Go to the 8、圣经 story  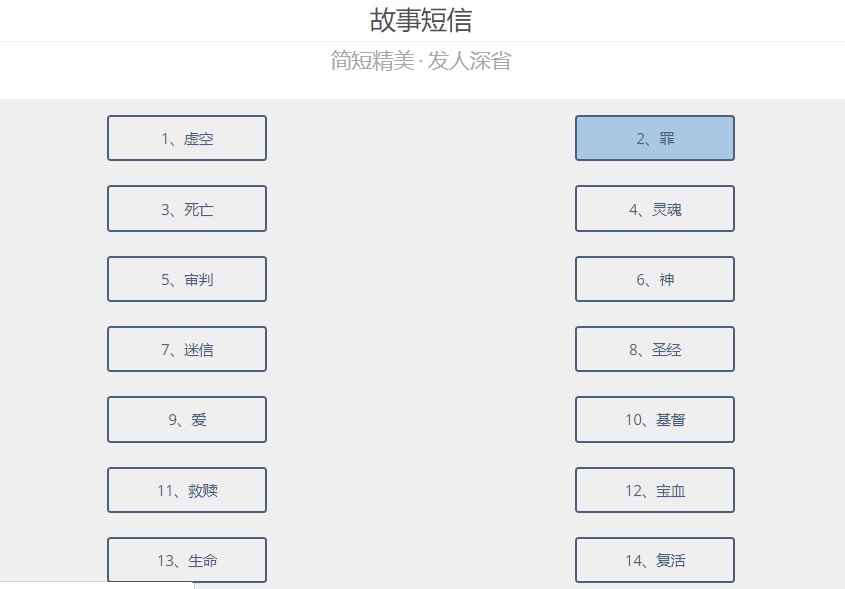tap(655, 349)
